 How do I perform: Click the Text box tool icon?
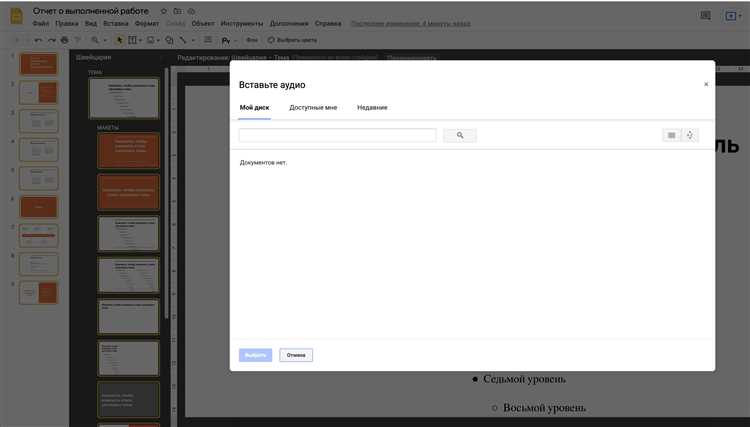click(x=132, y=41)
